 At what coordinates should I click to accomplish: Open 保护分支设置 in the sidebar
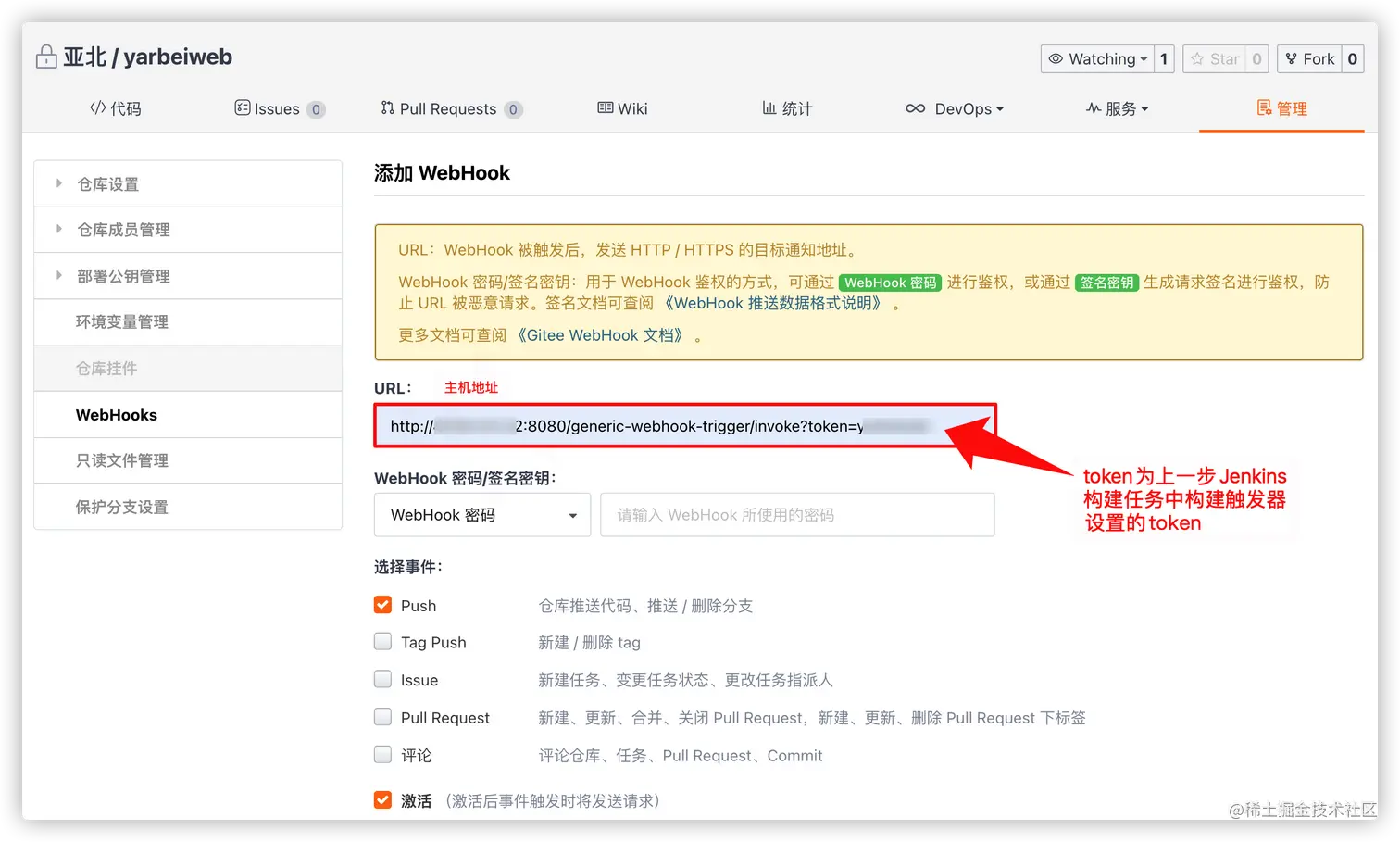click(x=188, y=507)
